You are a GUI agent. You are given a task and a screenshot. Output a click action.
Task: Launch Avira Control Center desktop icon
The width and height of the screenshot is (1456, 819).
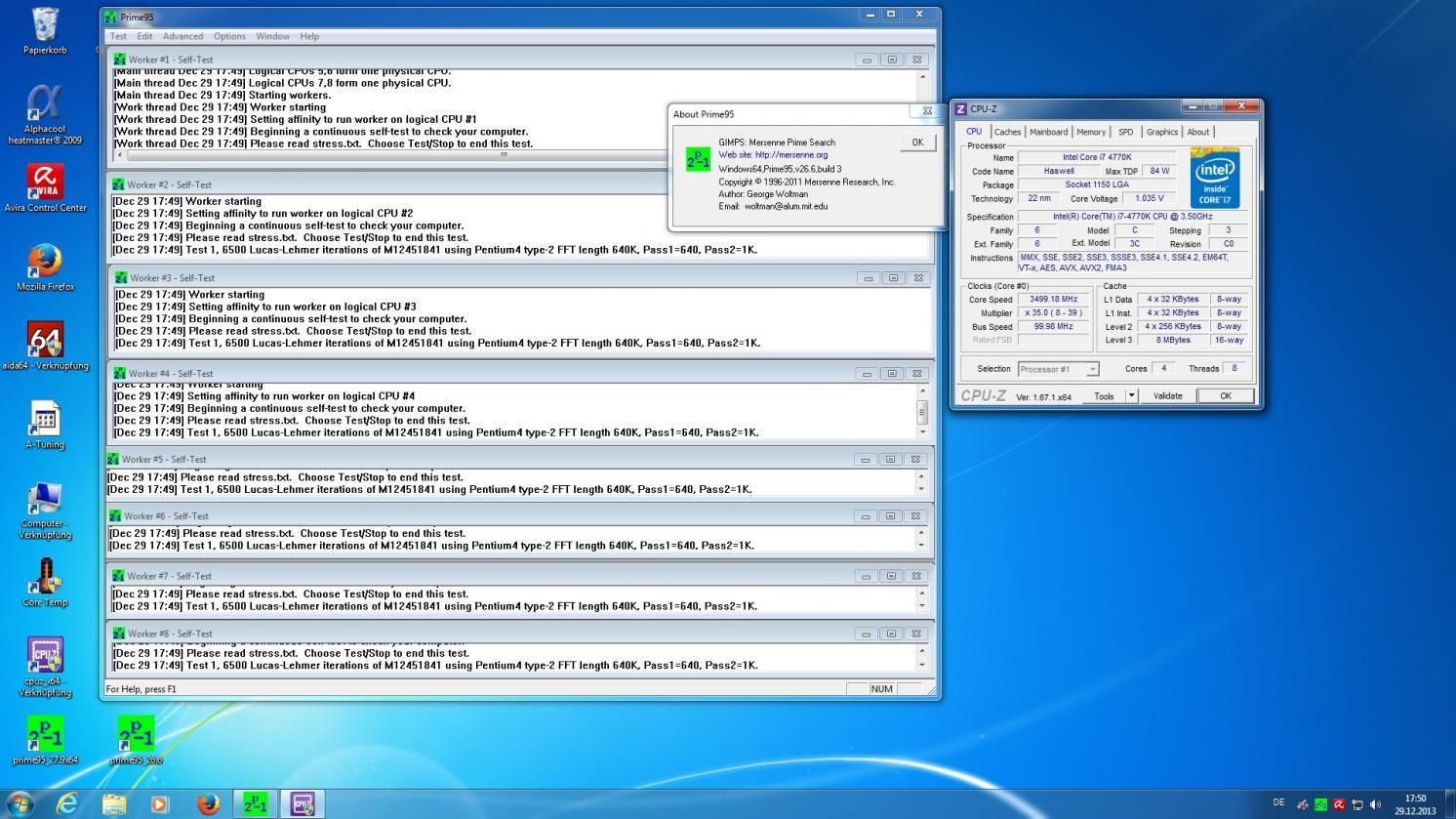[45, 187]
